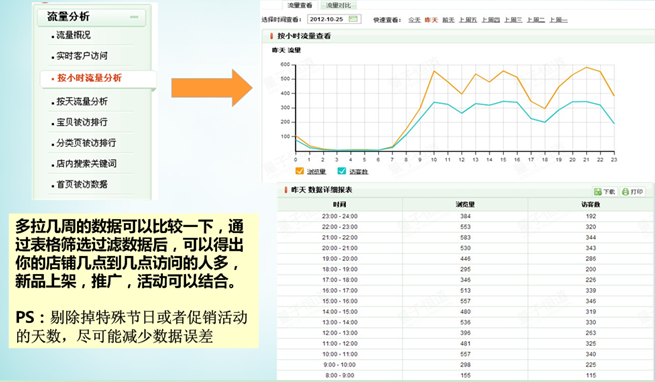
Task: Toggle the orange 浏览量 checkbox
Action: click(300, 171)
